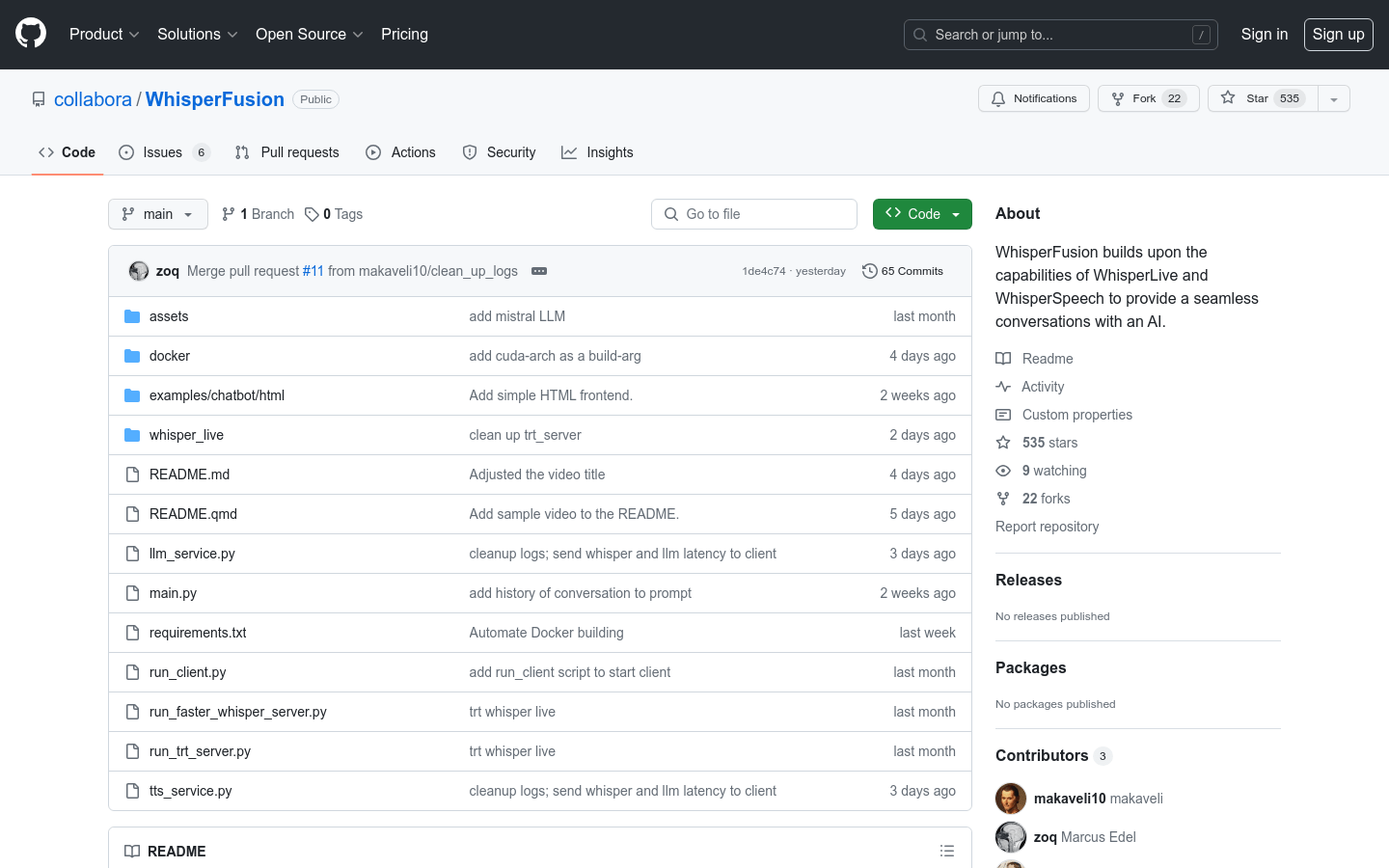
Task: Switch to the Issues tab
Action: point(163,152)
